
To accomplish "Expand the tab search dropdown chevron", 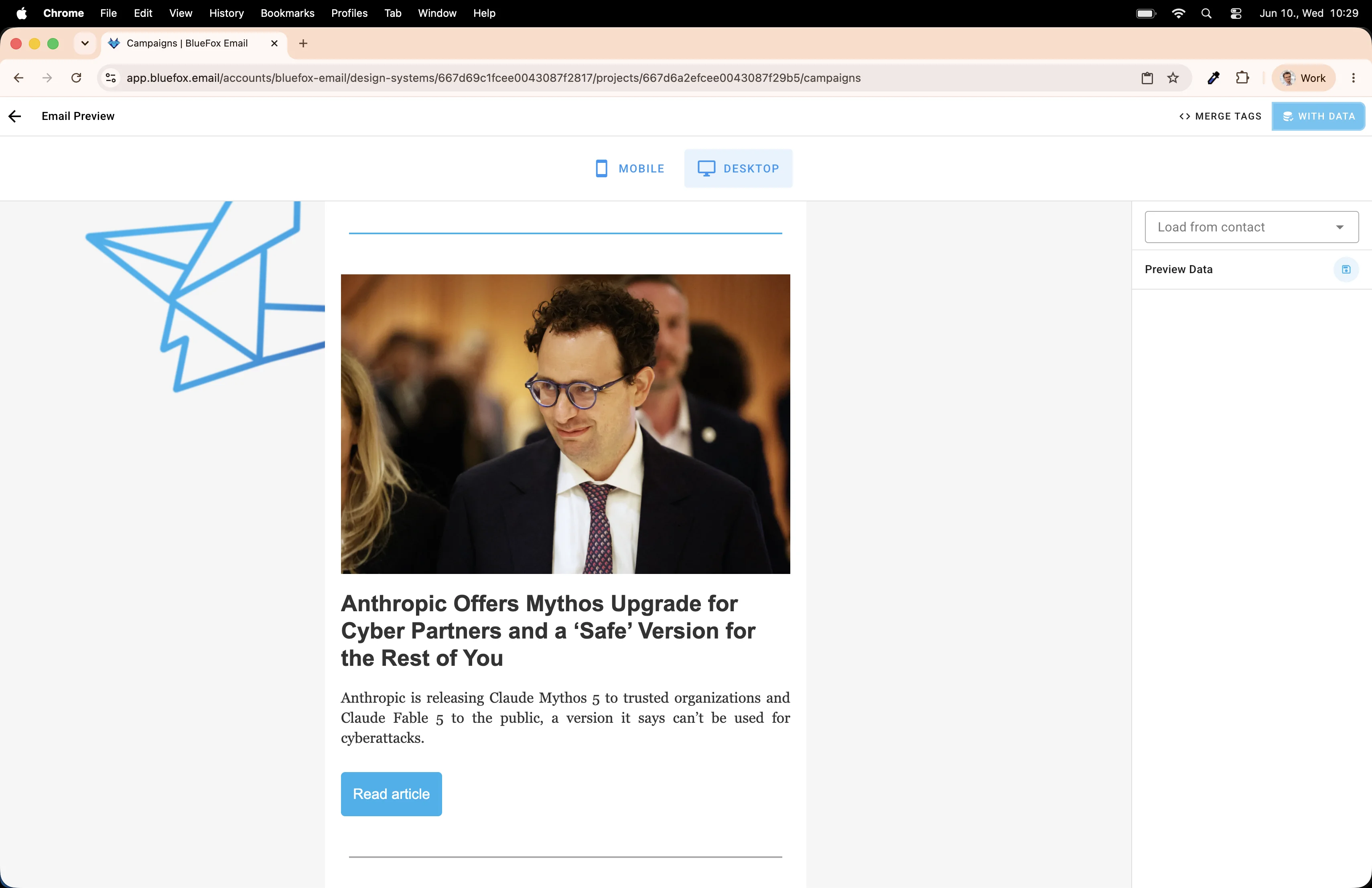I will pyautogui.click(x=85, y=43).
